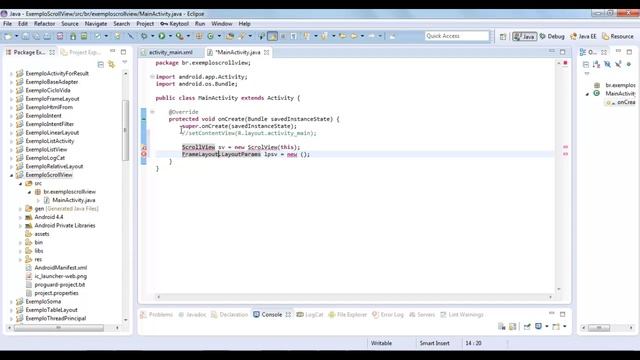Click the New Java Class icon

click(211, 36)
